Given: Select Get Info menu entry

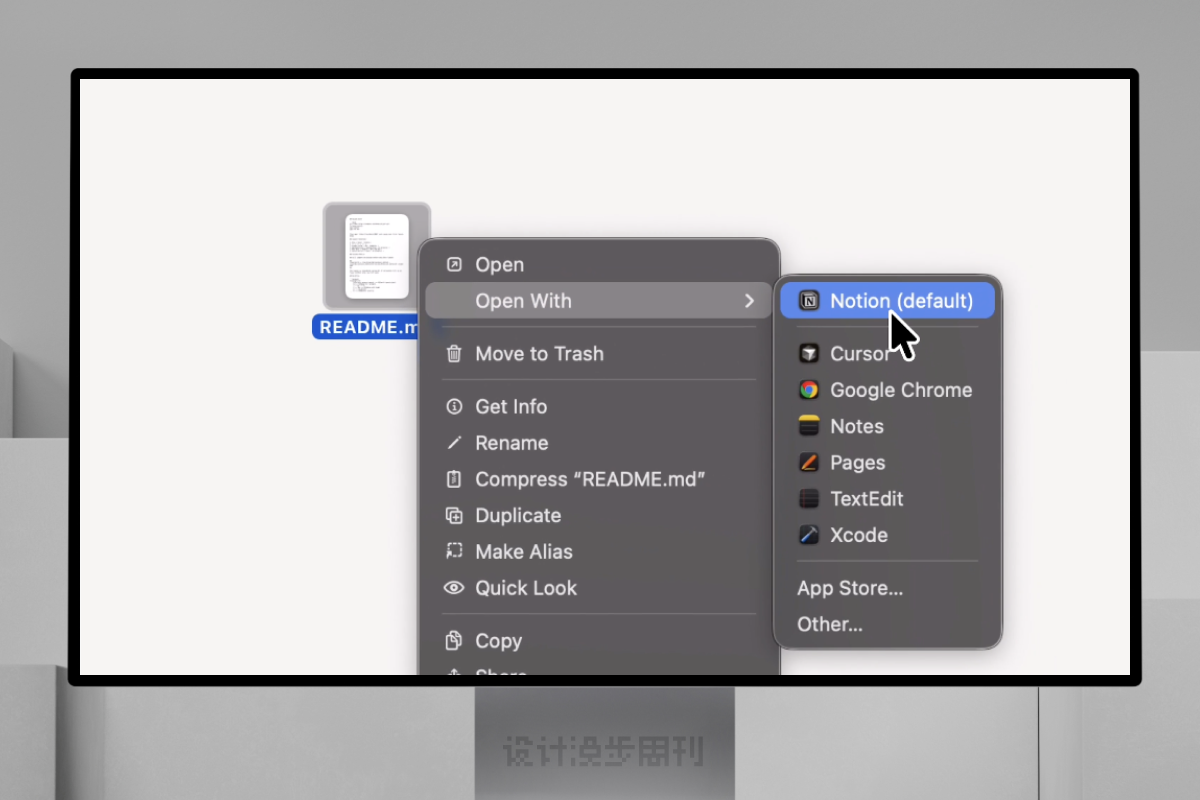Looking at the screenshot, I should [599, 406].
